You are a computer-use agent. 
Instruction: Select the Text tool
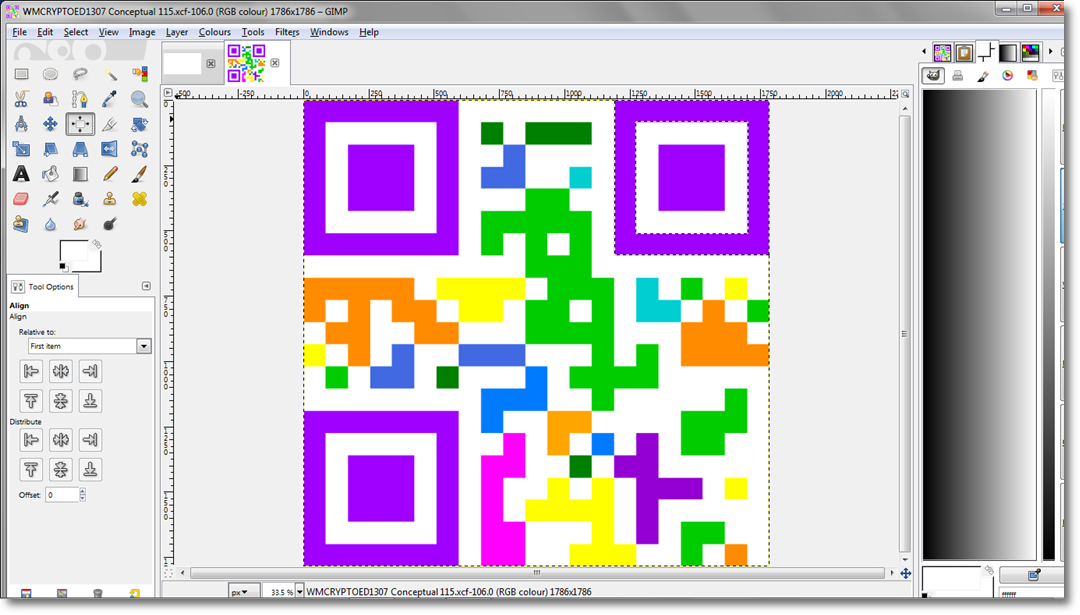click(21, 174)
